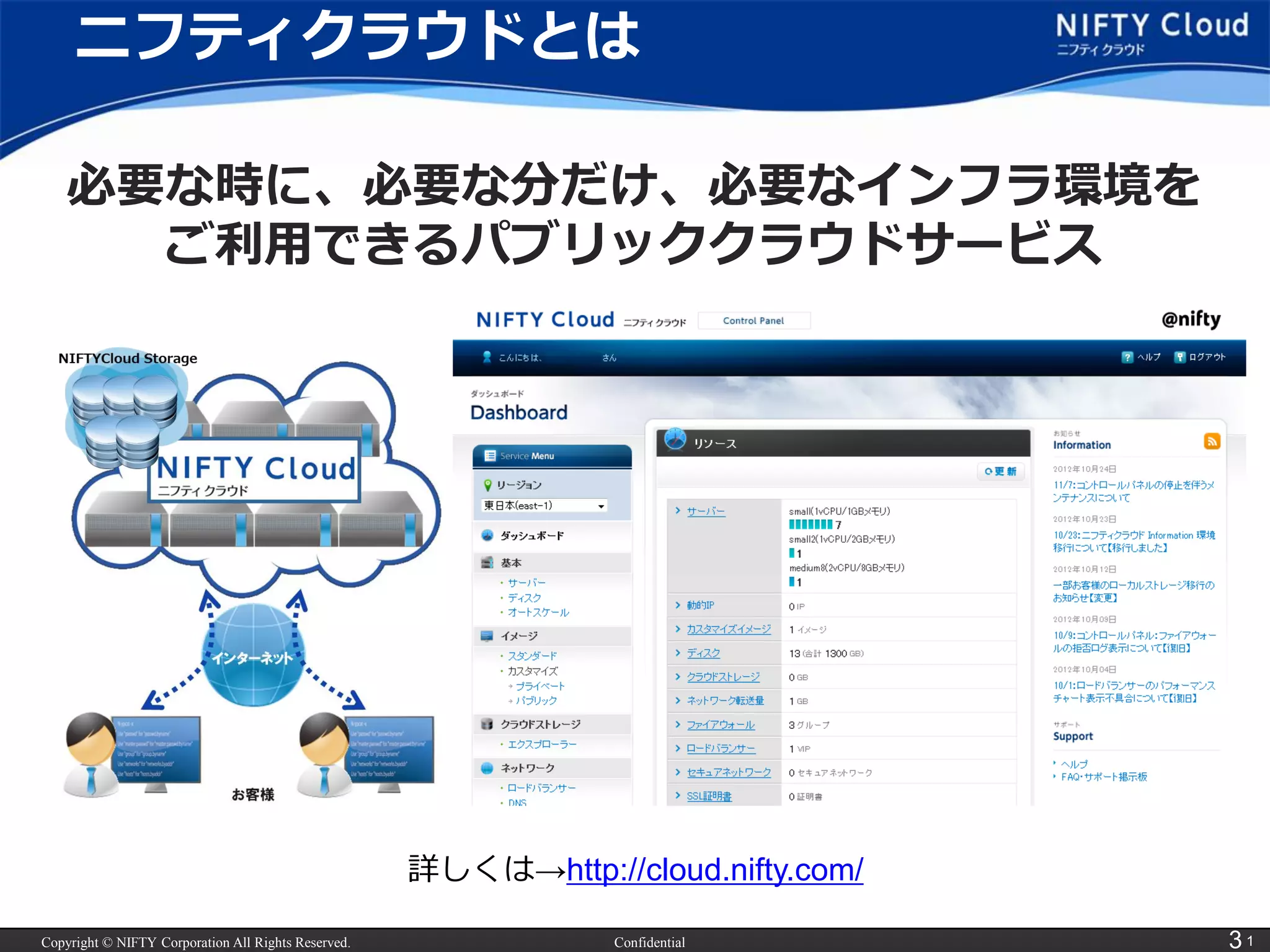
Task: Click the ファイアウォール link in resources
Action: coord(721,725)
